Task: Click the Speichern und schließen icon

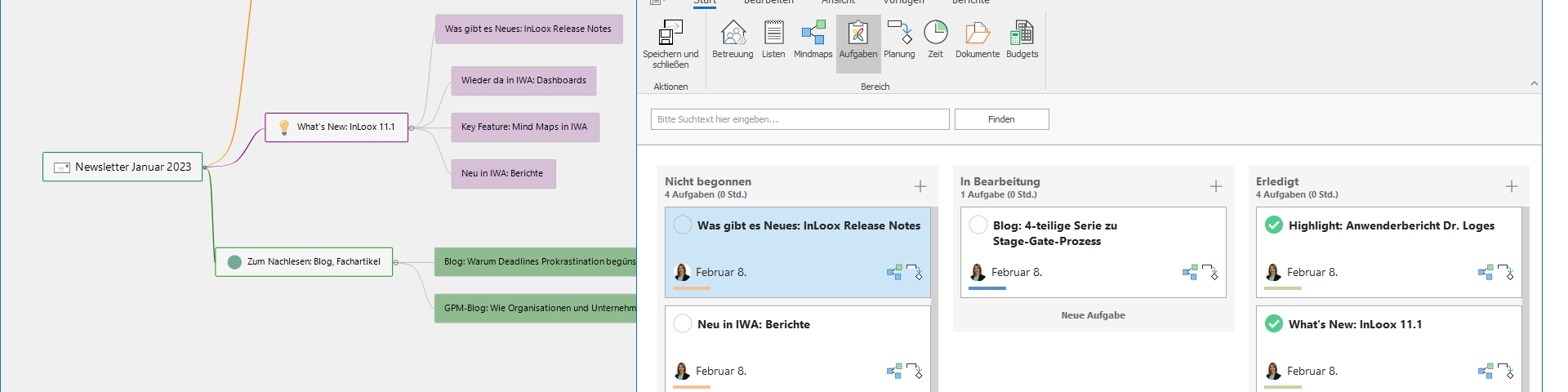Action: 670,33
